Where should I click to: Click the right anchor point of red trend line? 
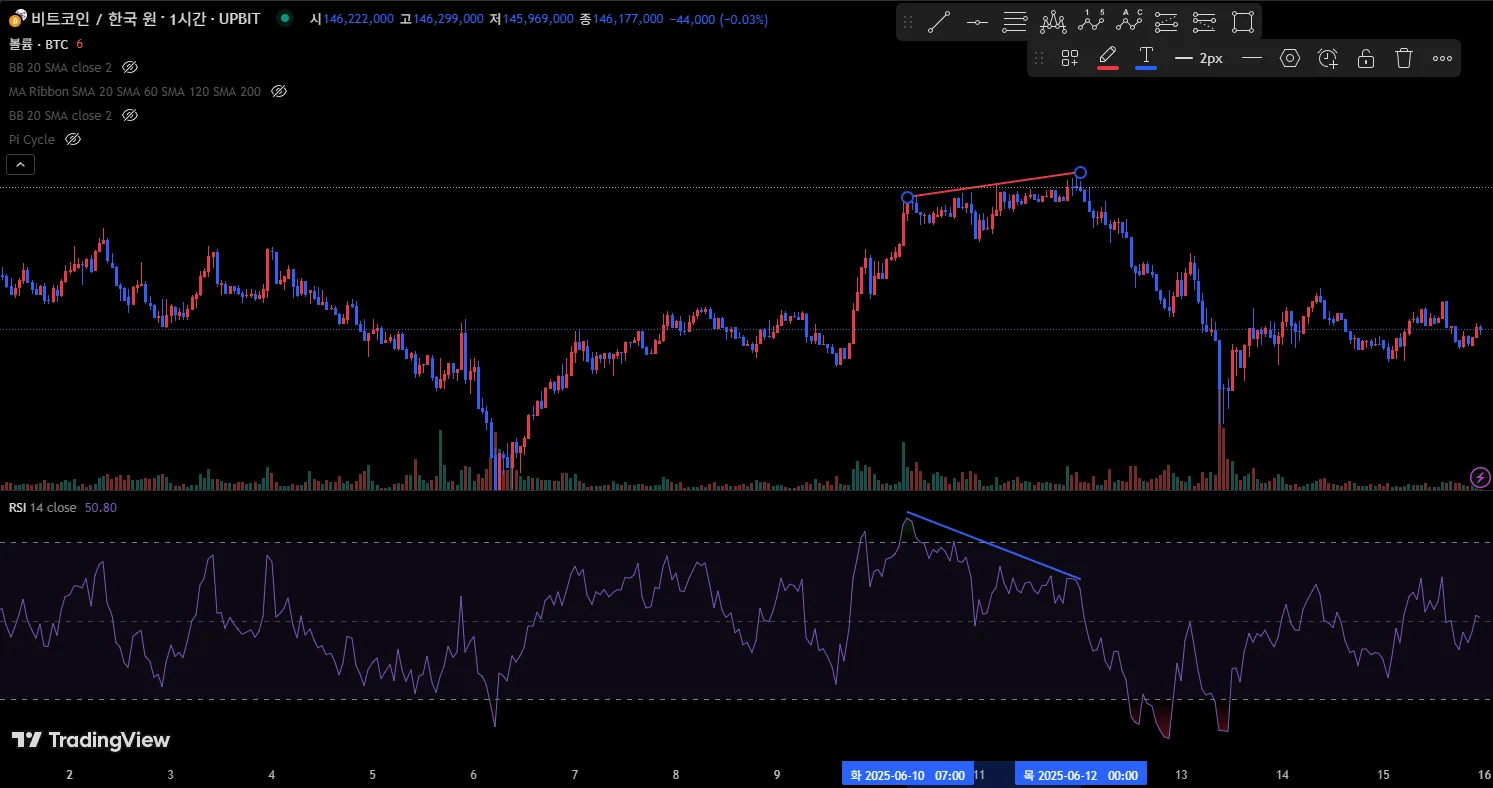pos(1080,172)
